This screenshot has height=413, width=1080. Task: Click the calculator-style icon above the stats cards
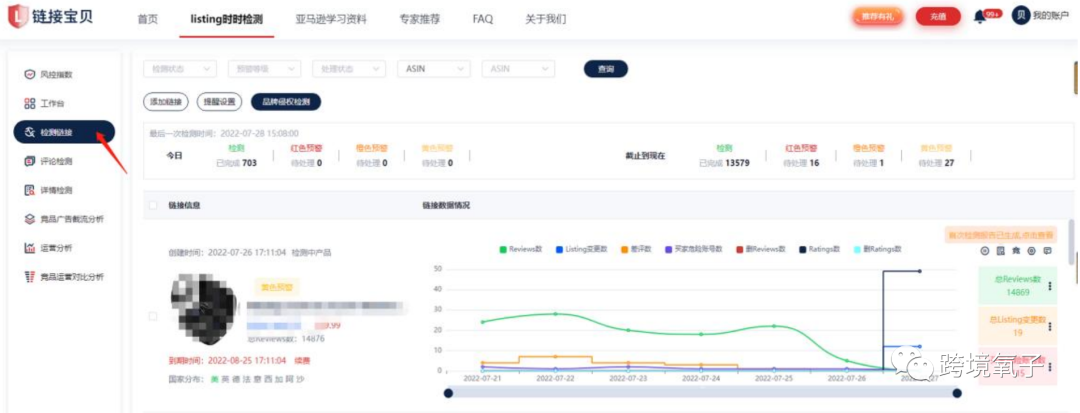1000,251
